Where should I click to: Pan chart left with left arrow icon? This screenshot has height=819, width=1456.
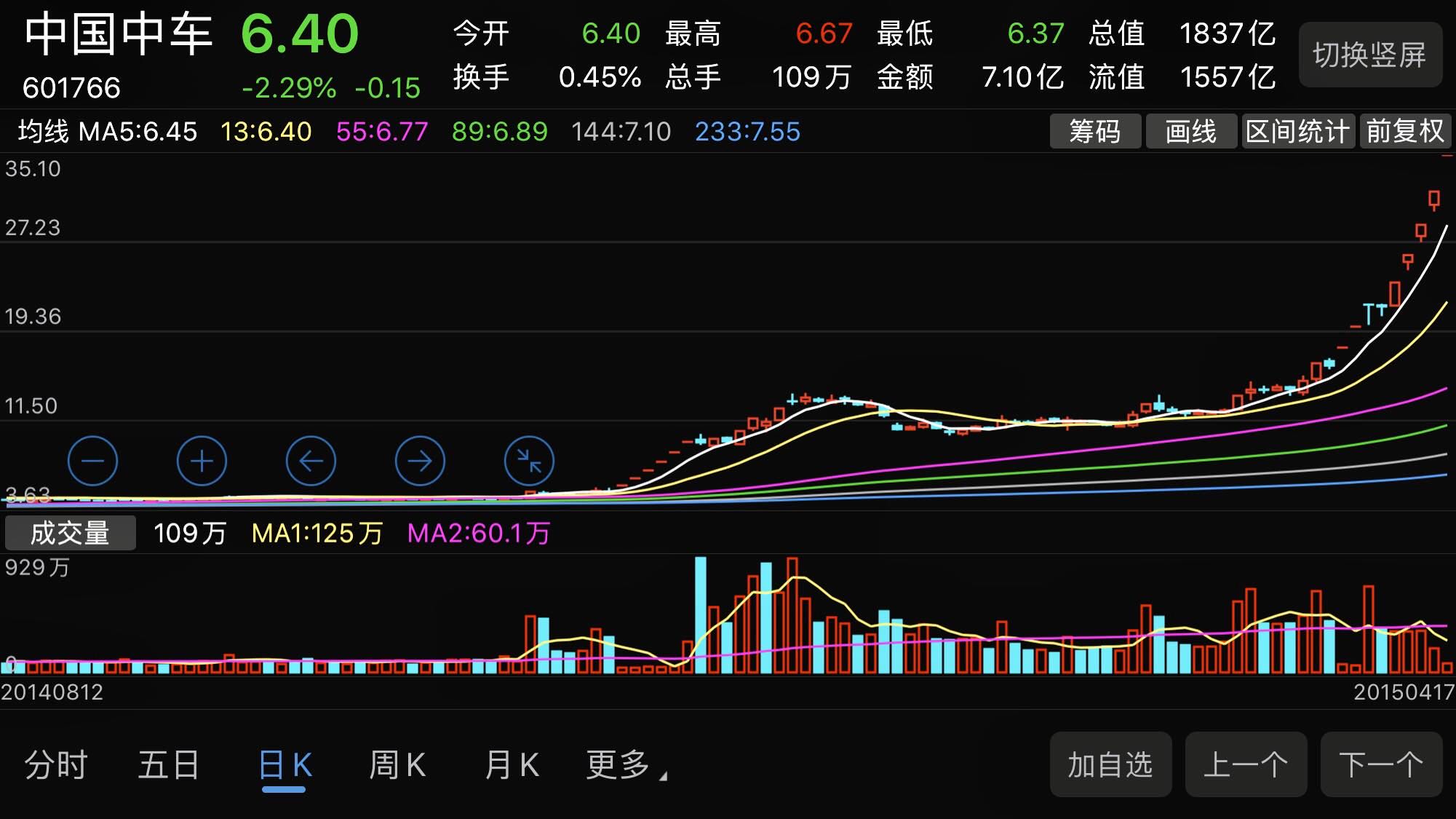click(311, 461)
